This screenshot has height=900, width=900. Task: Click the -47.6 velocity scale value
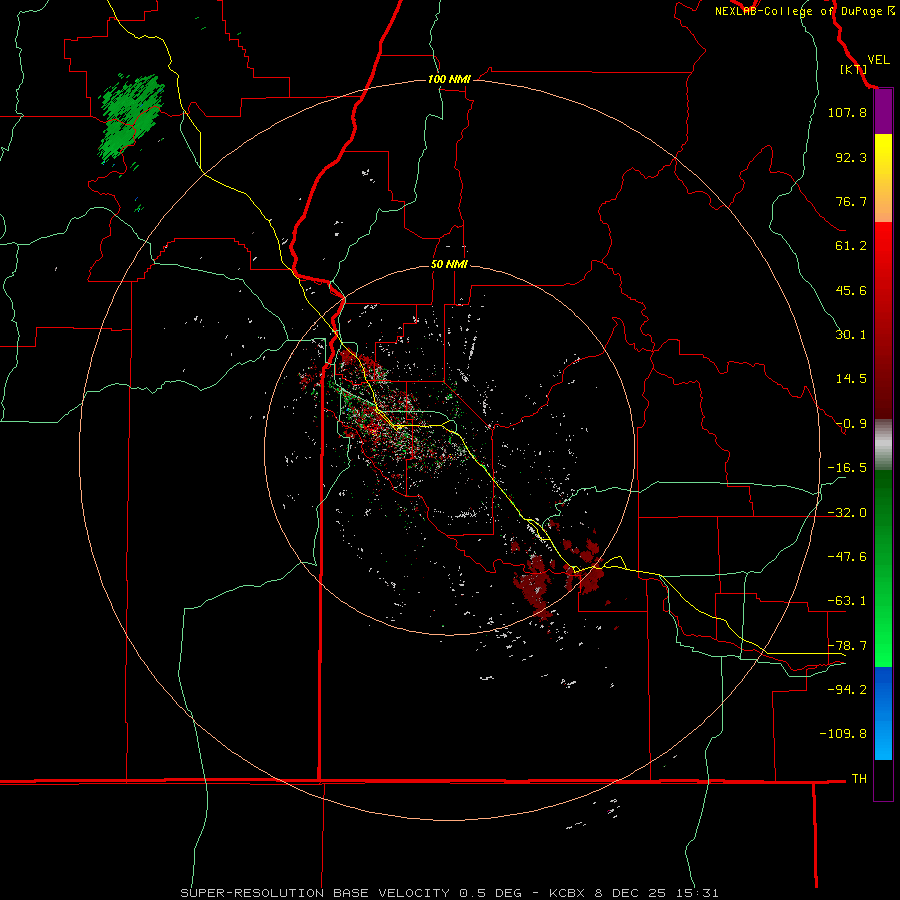(847, 557)
